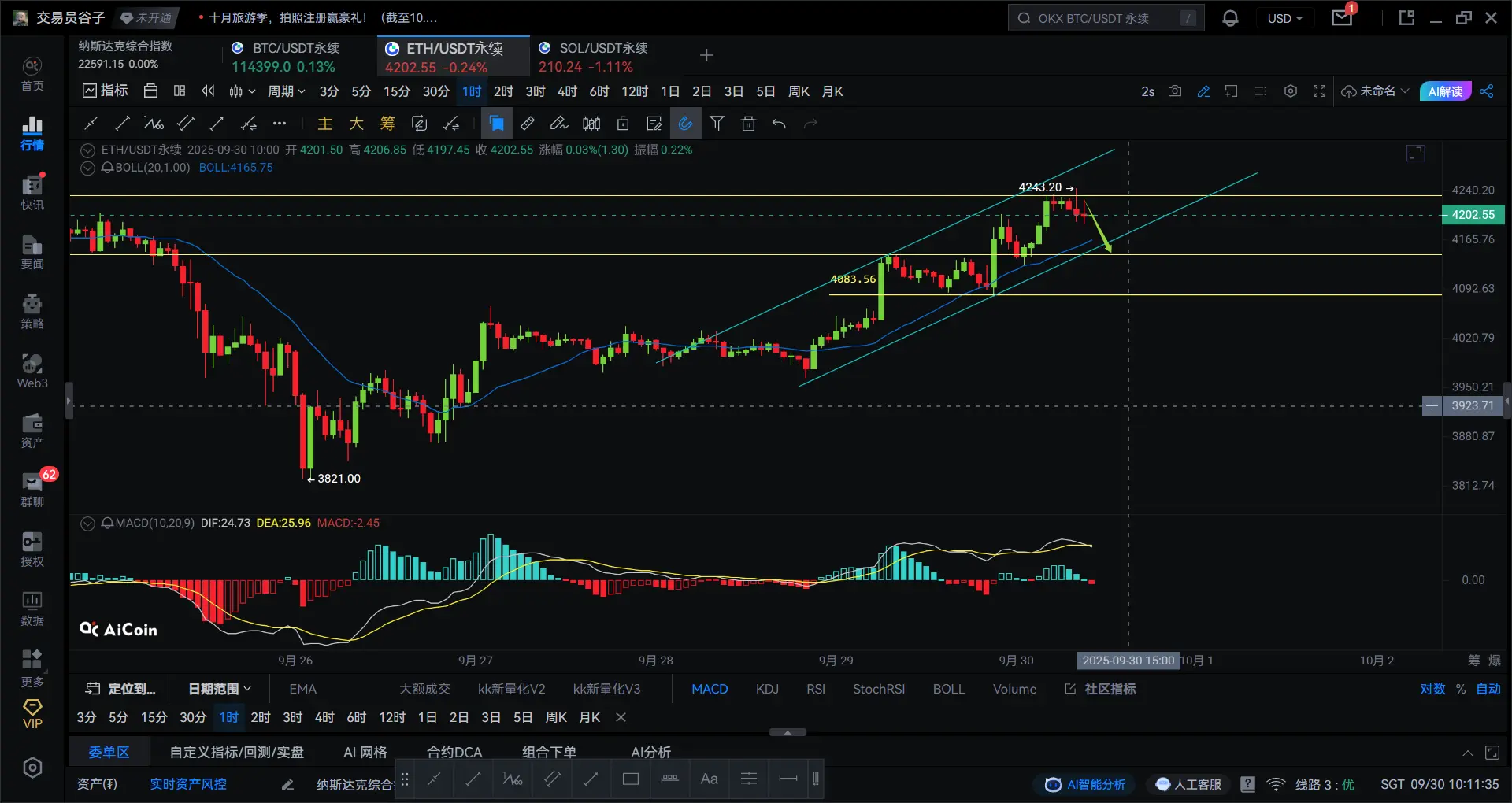Open the mail inbox icon
Viewport: 1512px width, 803px height.
(1342, 17)
